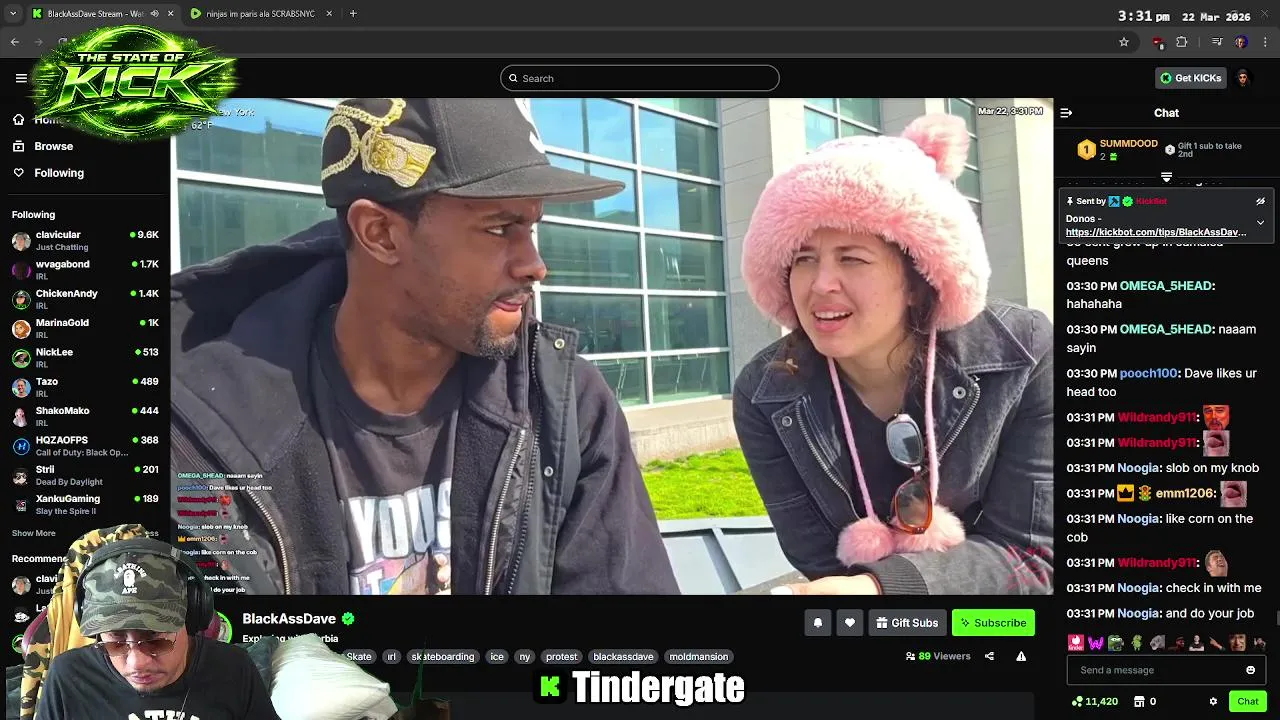Click the chat shop icon
This screenshot has height=720, width=1280.
(1138, 702)
